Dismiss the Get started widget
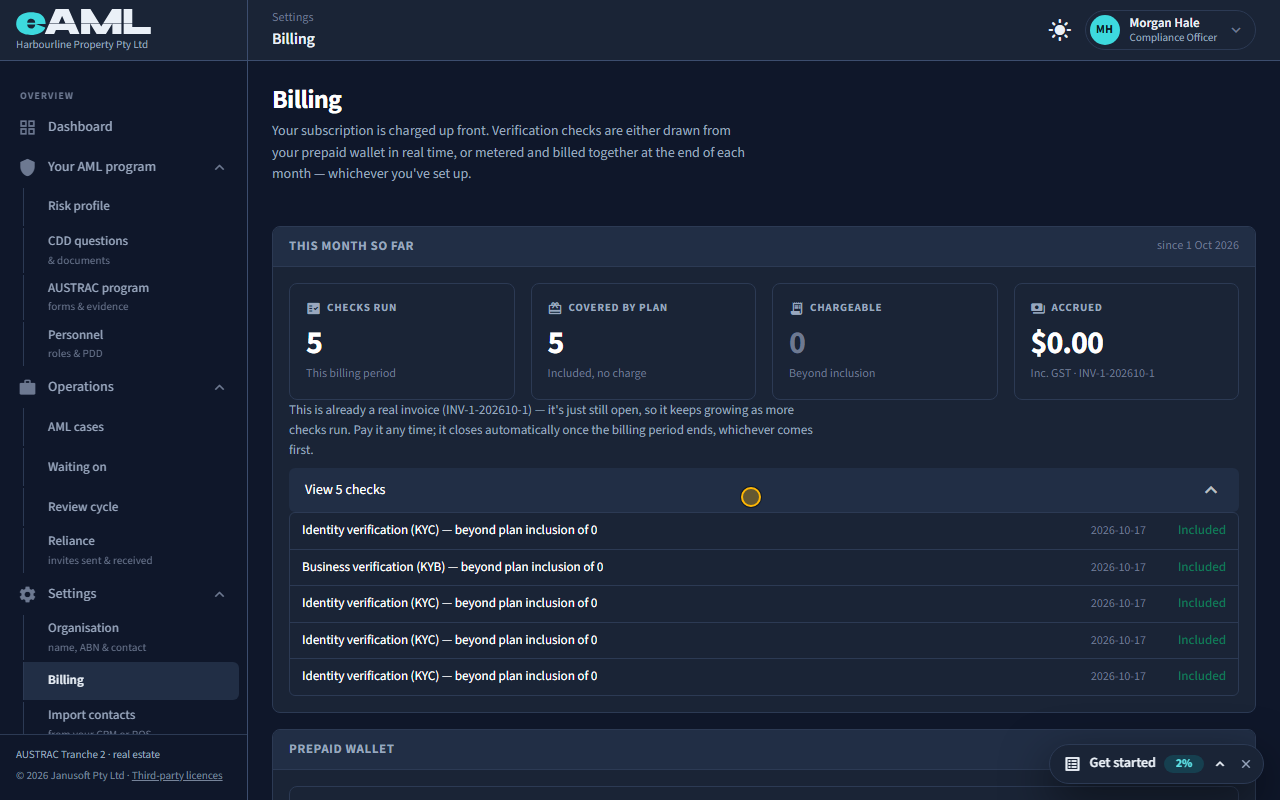This screenshot has width=1280, height=800. [x=1246, y=764]
